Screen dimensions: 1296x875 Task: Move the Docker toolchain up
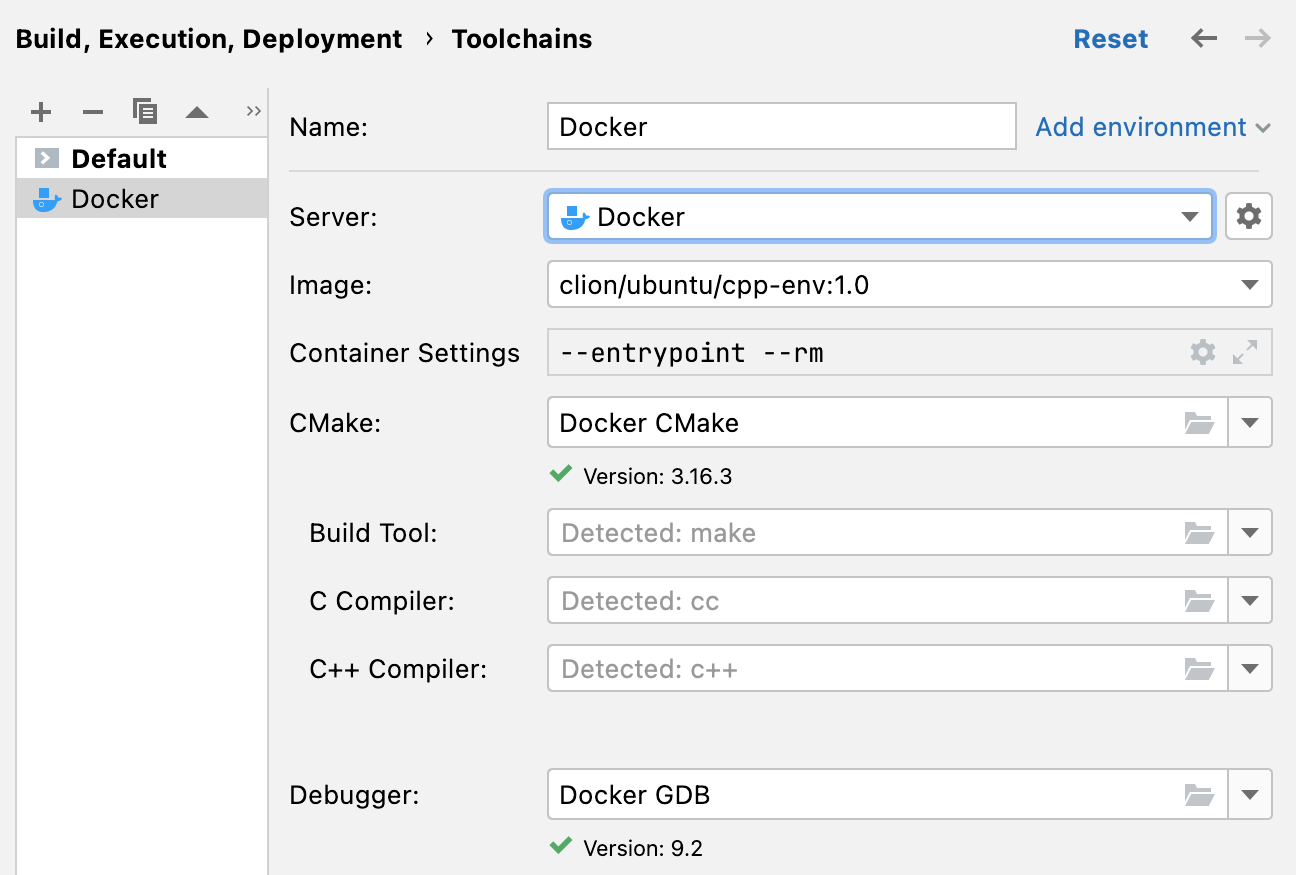pyautogui.click(x=197, y=112)
